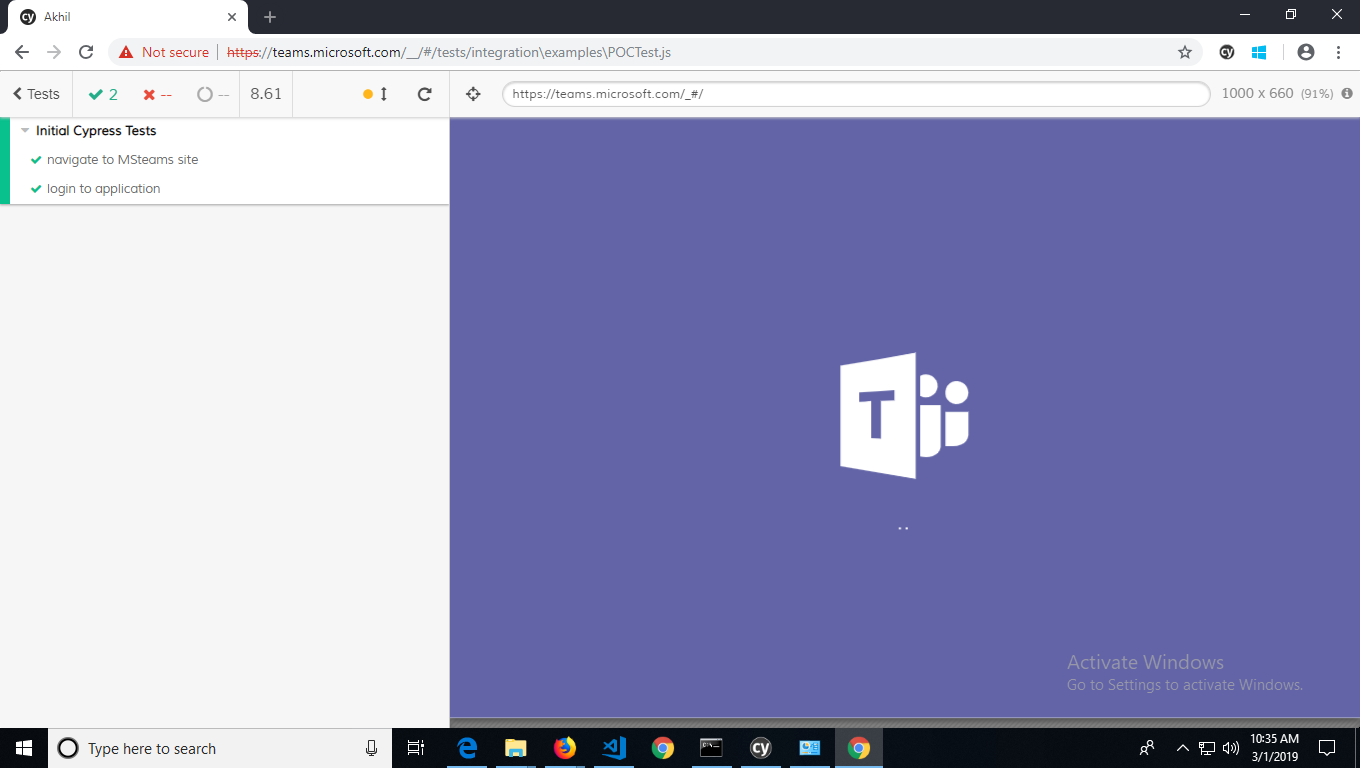Viewport: 1360px width, 768px height.
Task: Expand the navigate to MSteams site test
Action: pyautogui.click(x=122, y=160)
